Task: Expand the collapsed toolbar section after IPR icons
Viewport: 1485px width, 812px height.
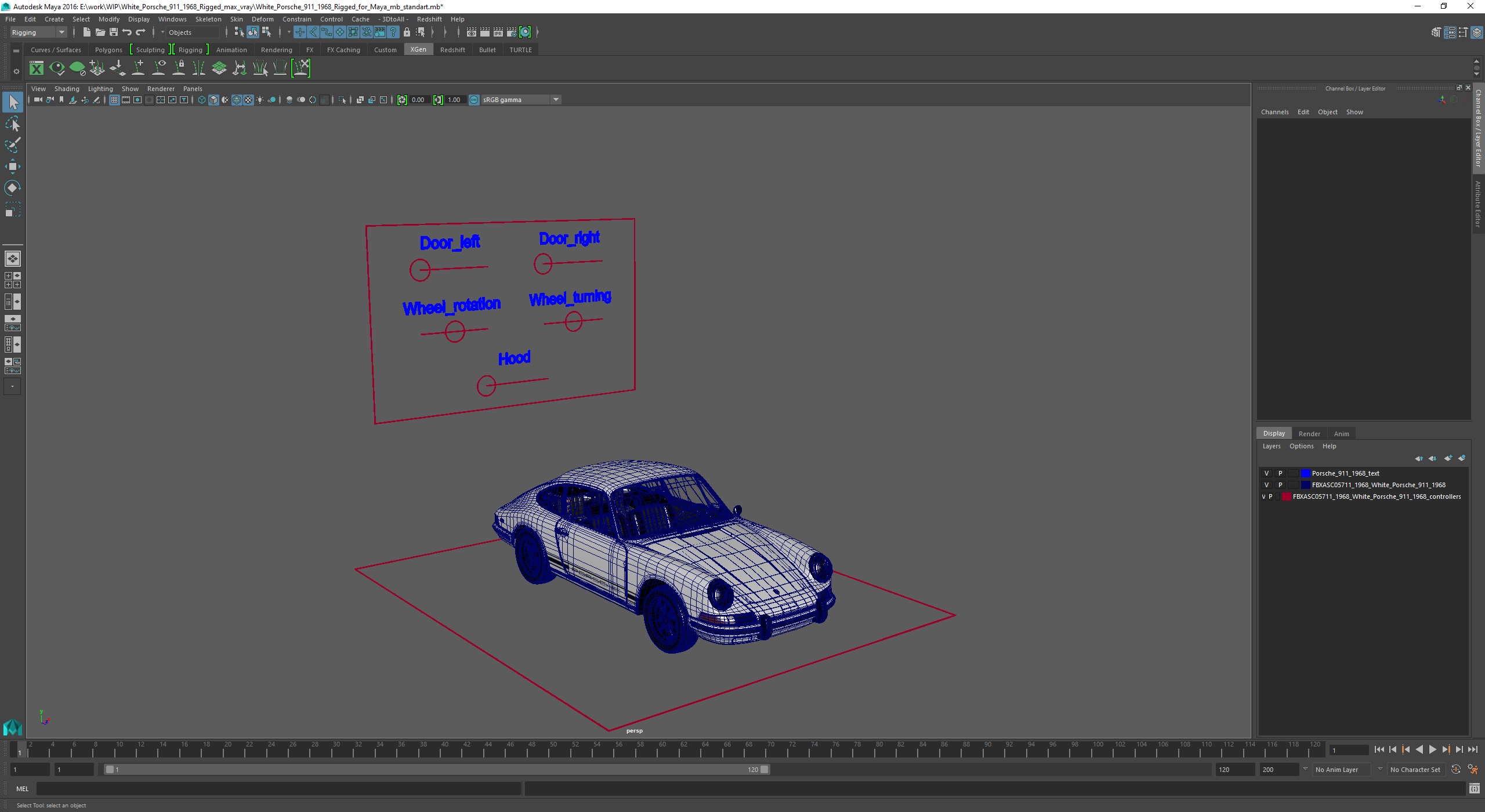Action: 538,32
